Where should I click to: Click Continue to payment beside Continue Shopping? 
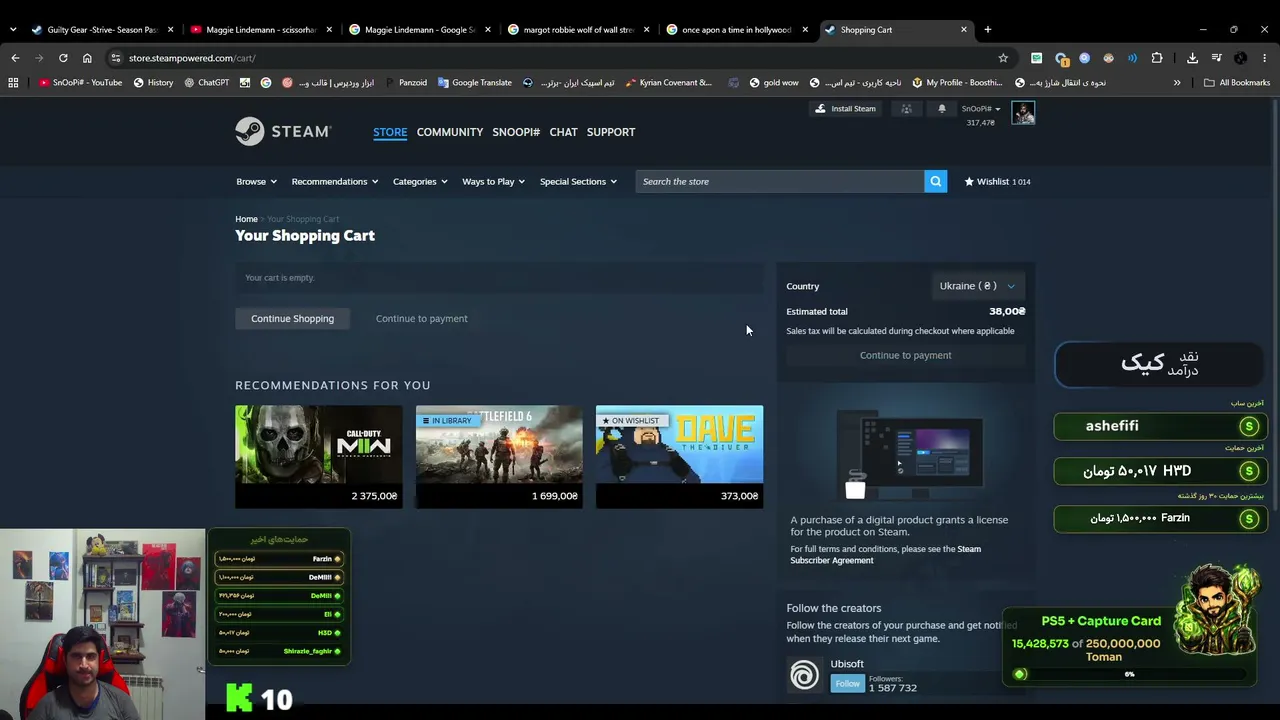coord(421,318)
